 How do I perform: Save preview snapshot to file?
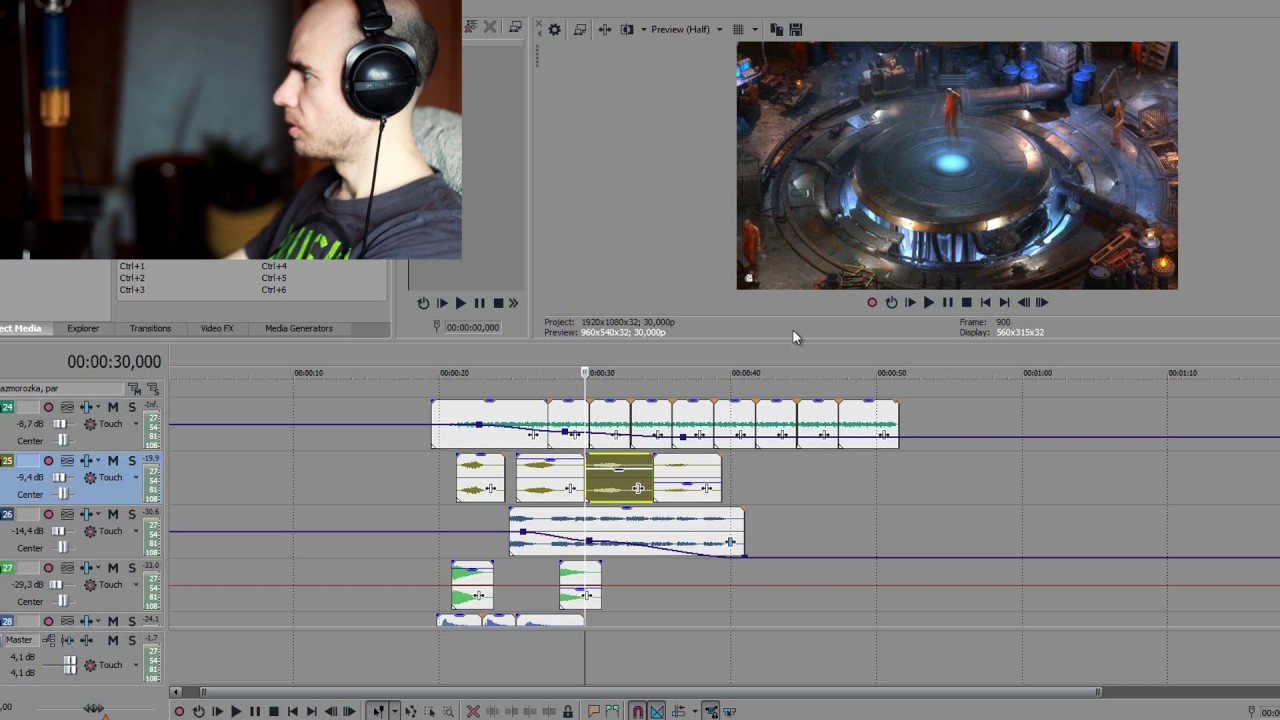pyautogui.click(x=796, y=30)
